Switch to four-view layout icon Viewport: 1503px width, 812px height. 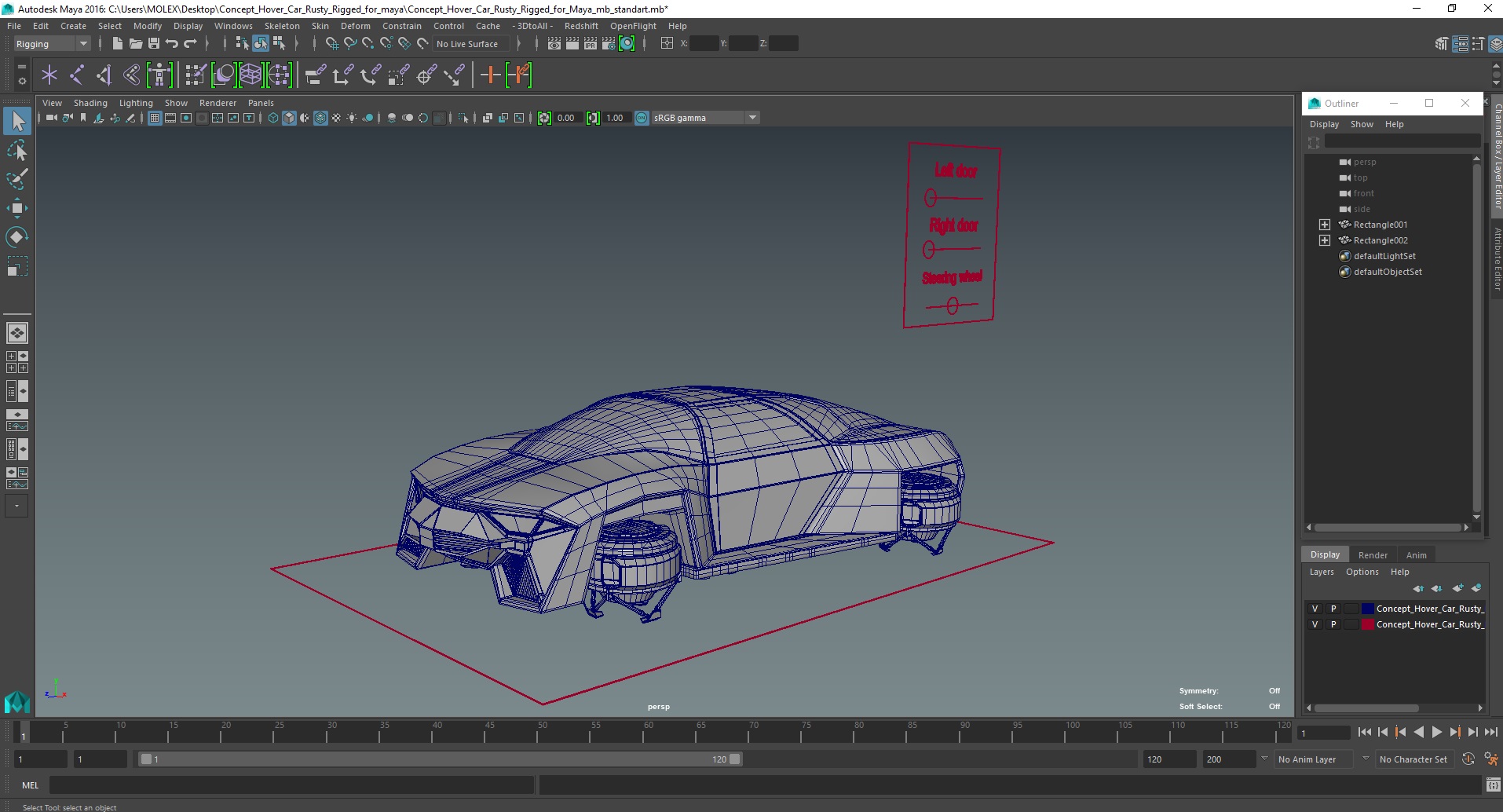click(x=16, y=362)
